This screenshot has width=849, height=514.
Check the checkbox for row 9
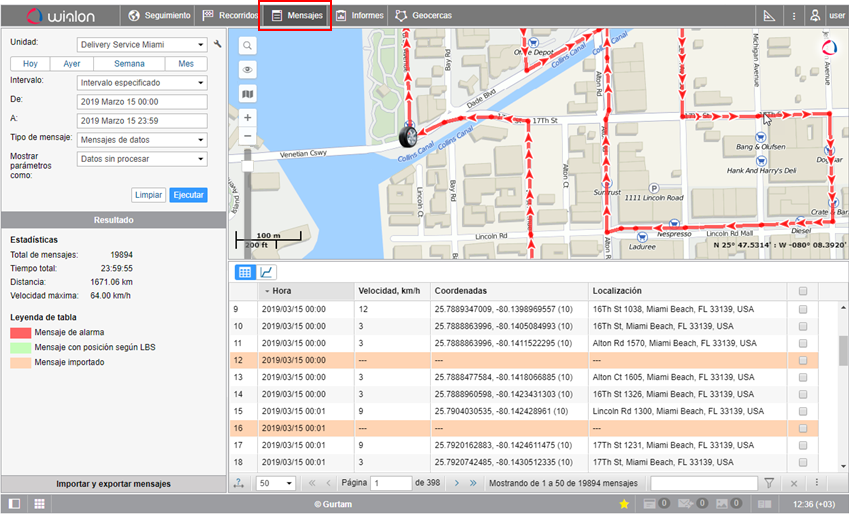(803, 310)
